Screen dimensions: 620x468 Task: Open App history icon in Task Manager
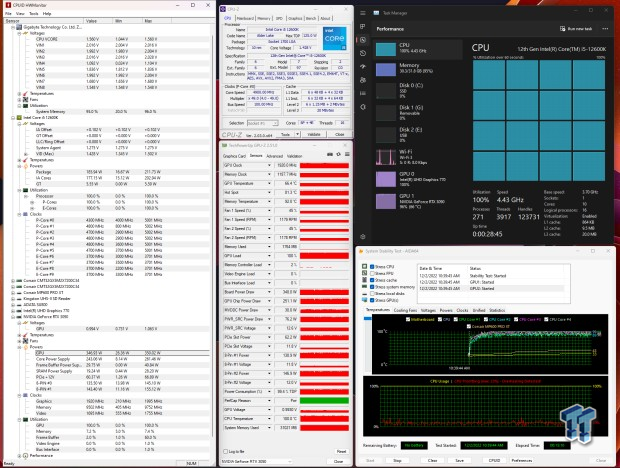363,53
